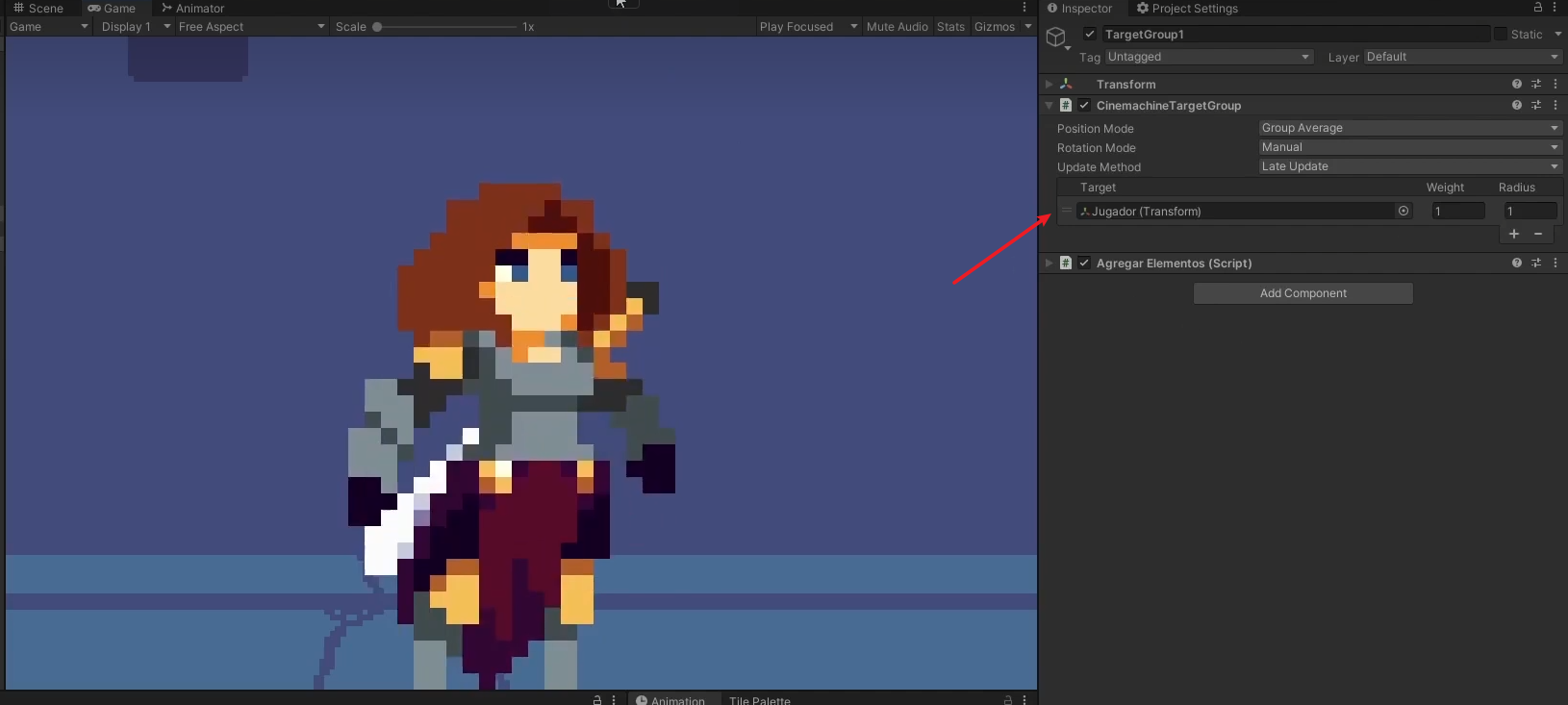Open the Inspector panel's more-options menu
The image size is (1568, 705).
point(1555,8)
